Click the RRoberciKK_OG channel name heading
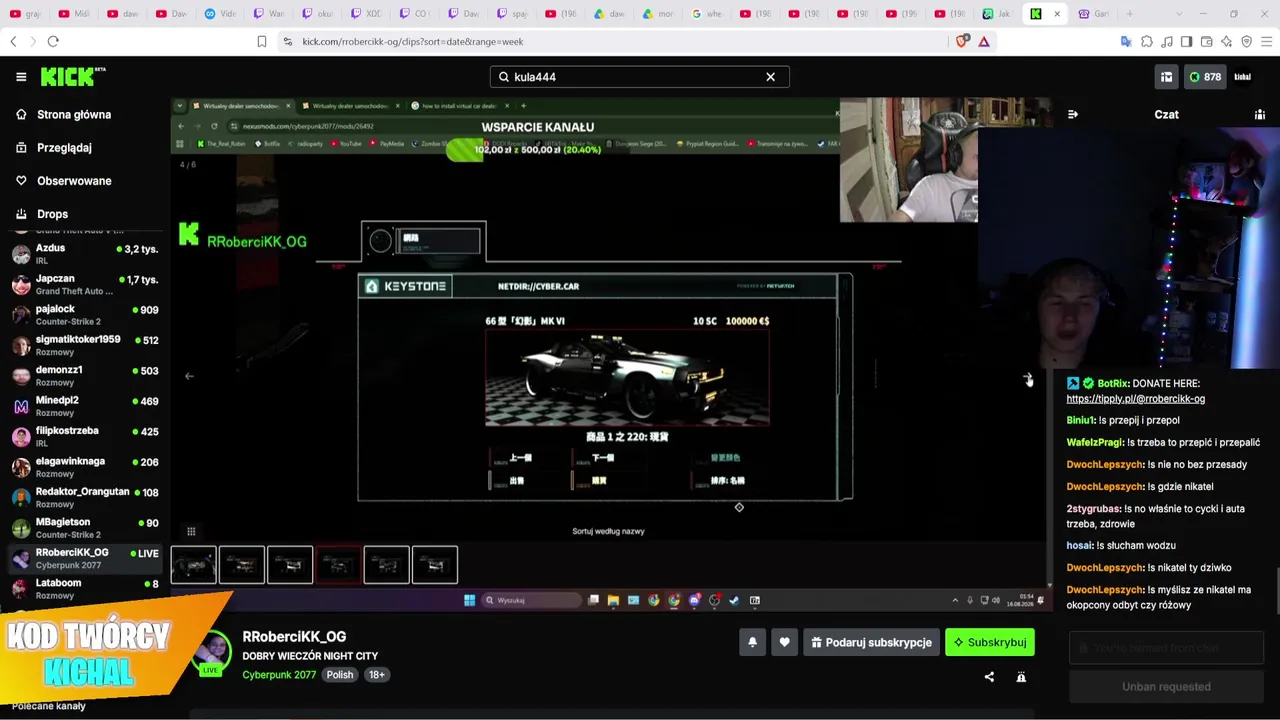1280x720 pixels. tap(294, 636)
